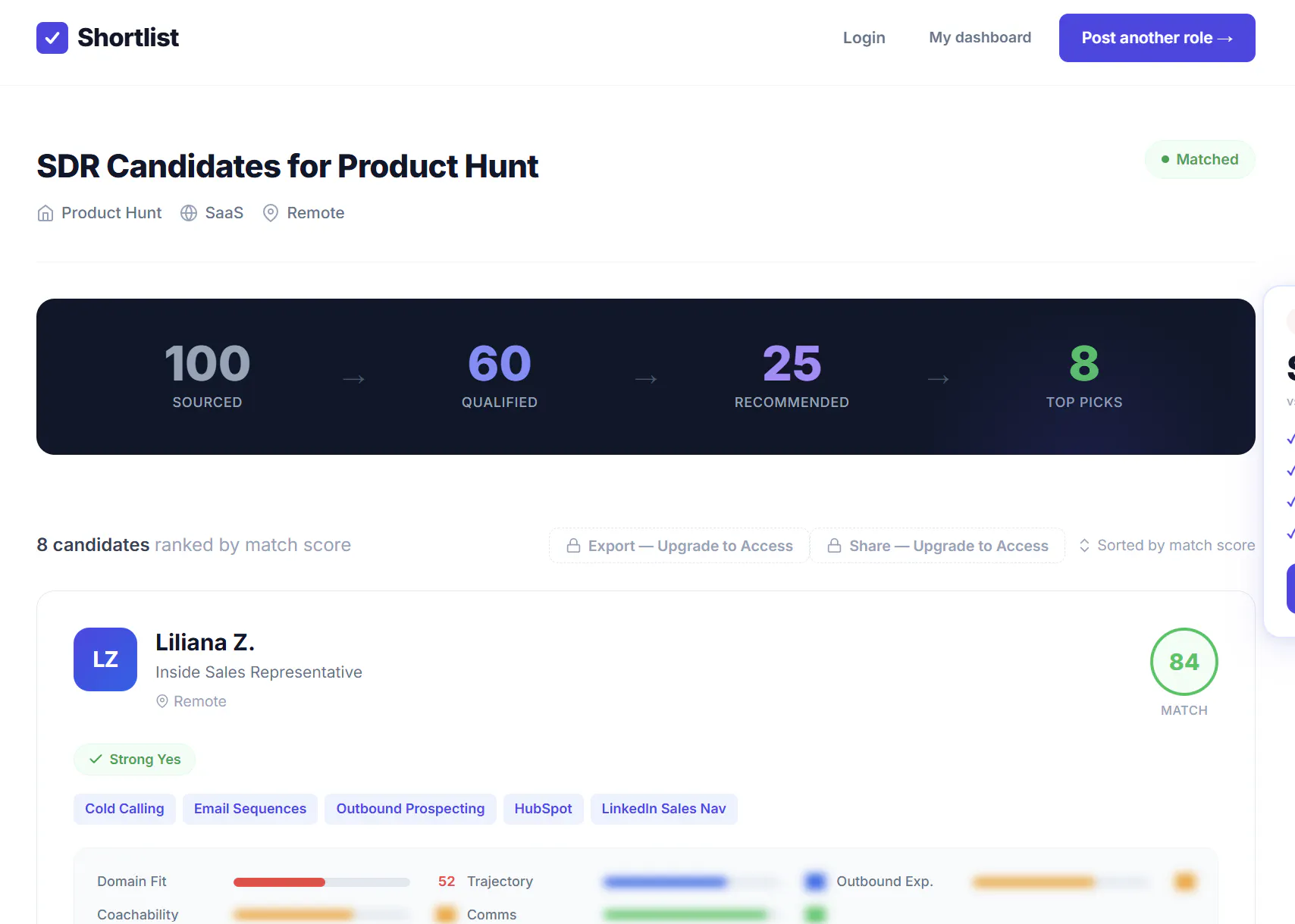This screenshot has width=1295, height=924.
Task: Select the Cold Calling skill tag
Action: tap(124, 809)
